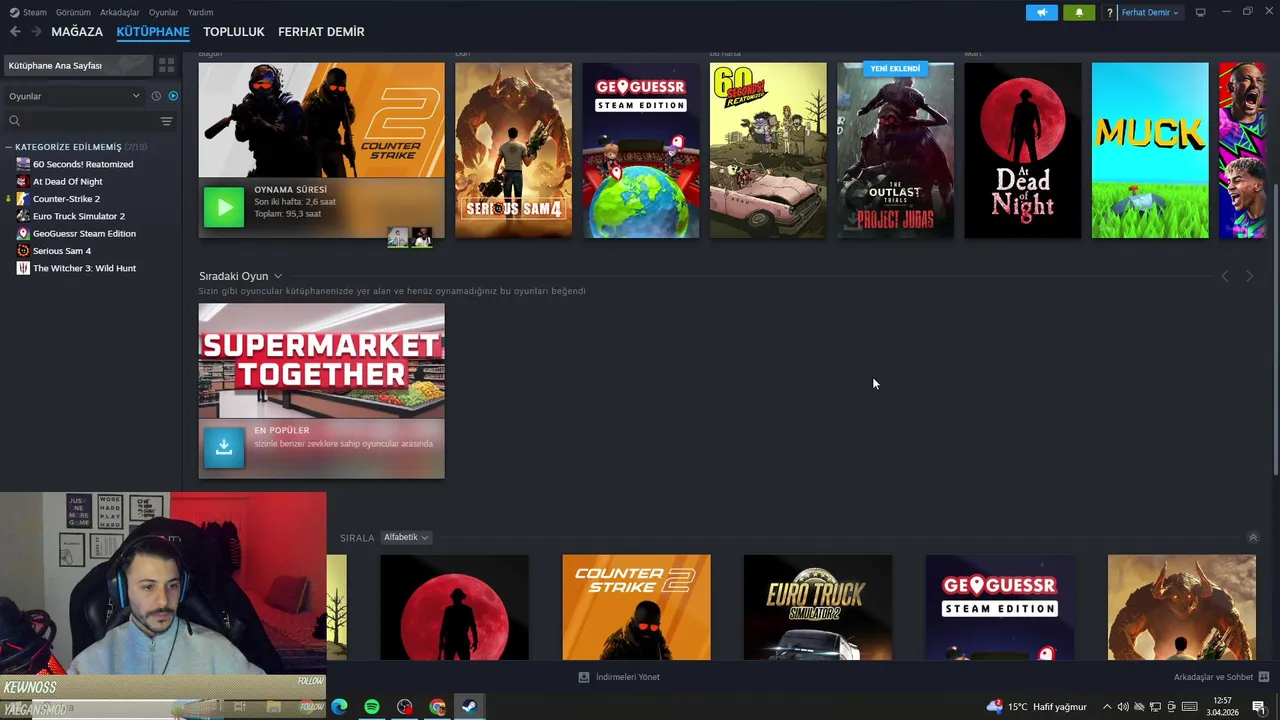Click the download icon beside İndirmeleri Yönet
The image size is (1280, 720).
point(584,677)
